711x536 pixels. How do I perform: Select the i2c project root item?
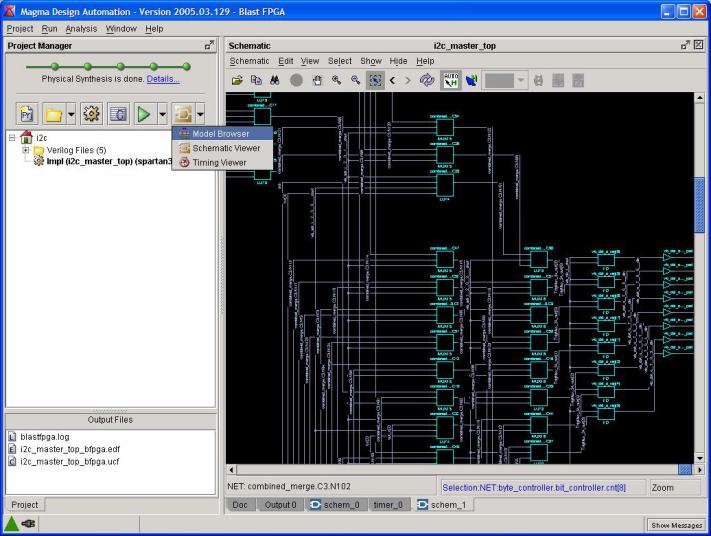pos(34,137)
